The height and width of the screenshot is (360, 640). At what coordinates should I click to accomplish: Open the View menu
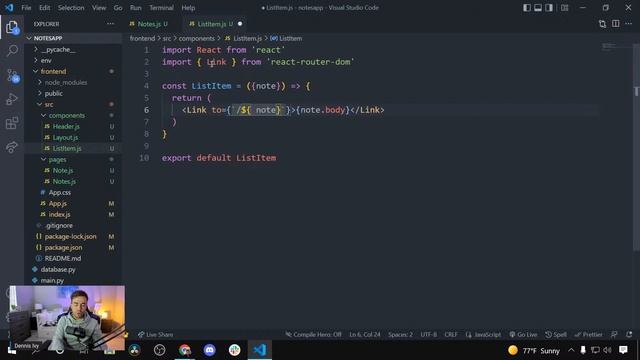click(x=99, y=8)
